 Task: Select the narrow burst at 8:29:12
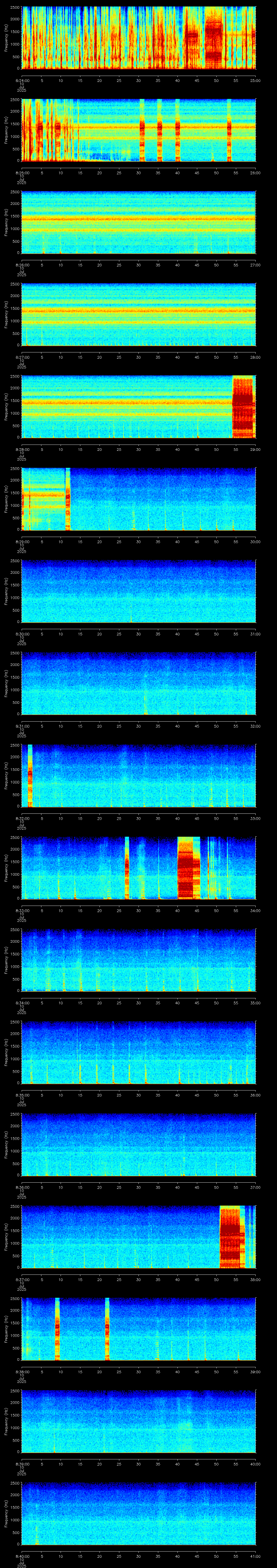click(x=68, y=499)
